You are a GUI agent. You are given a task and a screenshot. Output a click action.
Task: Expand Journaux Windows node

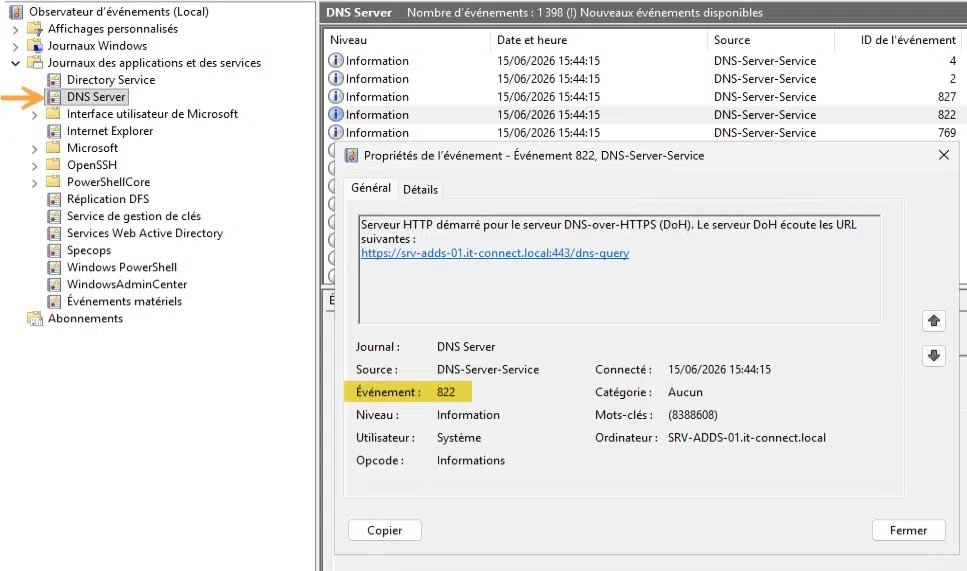click(15, 46)
